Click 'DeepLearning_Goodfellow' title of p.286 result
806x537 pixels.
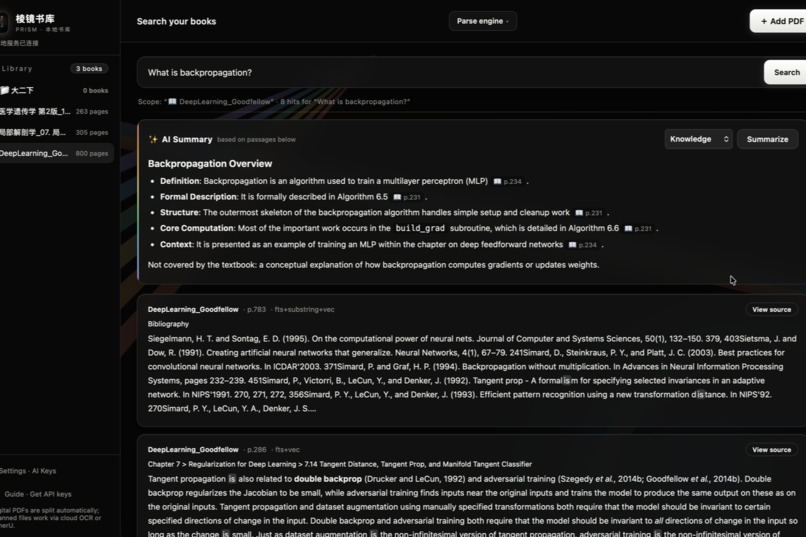(193, 450)
